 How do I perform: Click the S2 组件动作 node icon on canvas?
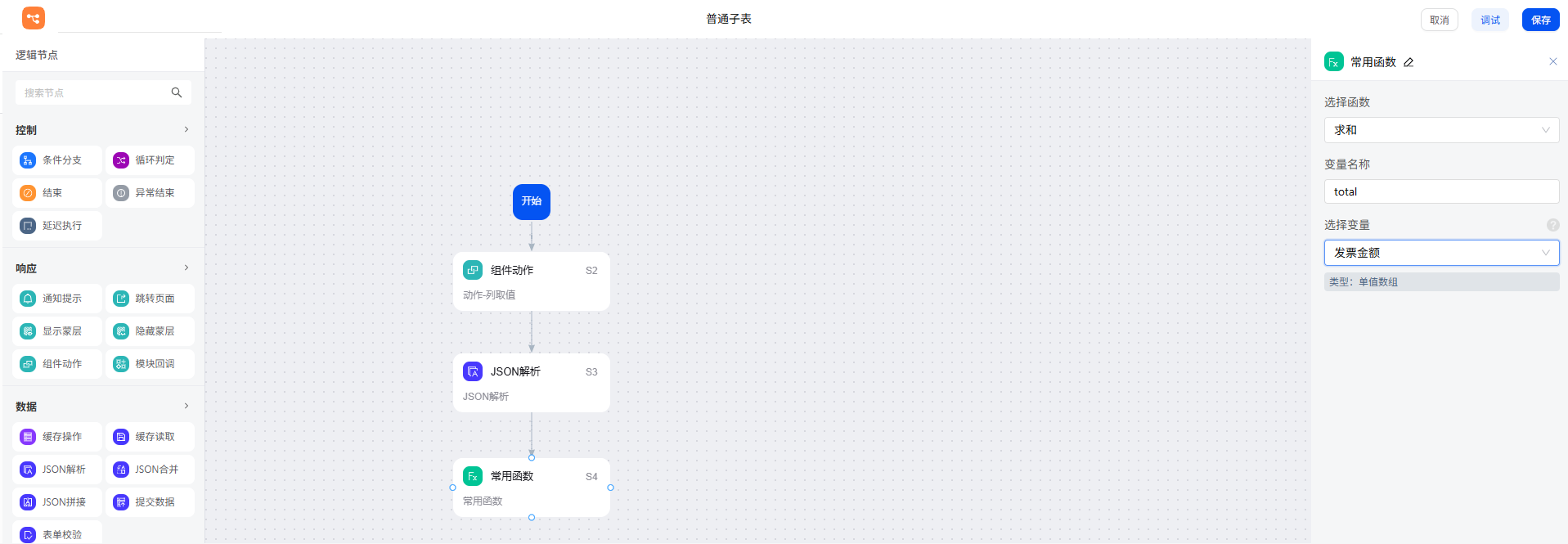[473, 270]
